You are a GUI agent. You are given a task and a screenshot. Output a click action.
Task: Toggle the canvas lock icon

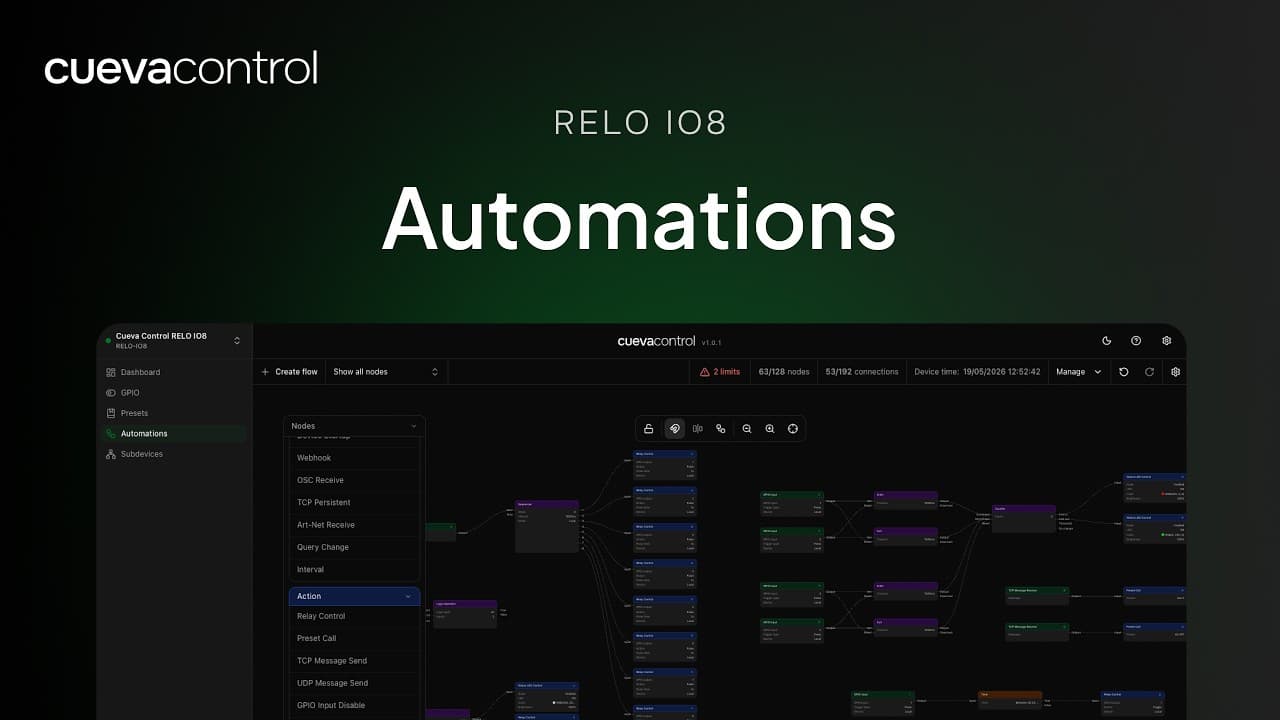(648, 429)
